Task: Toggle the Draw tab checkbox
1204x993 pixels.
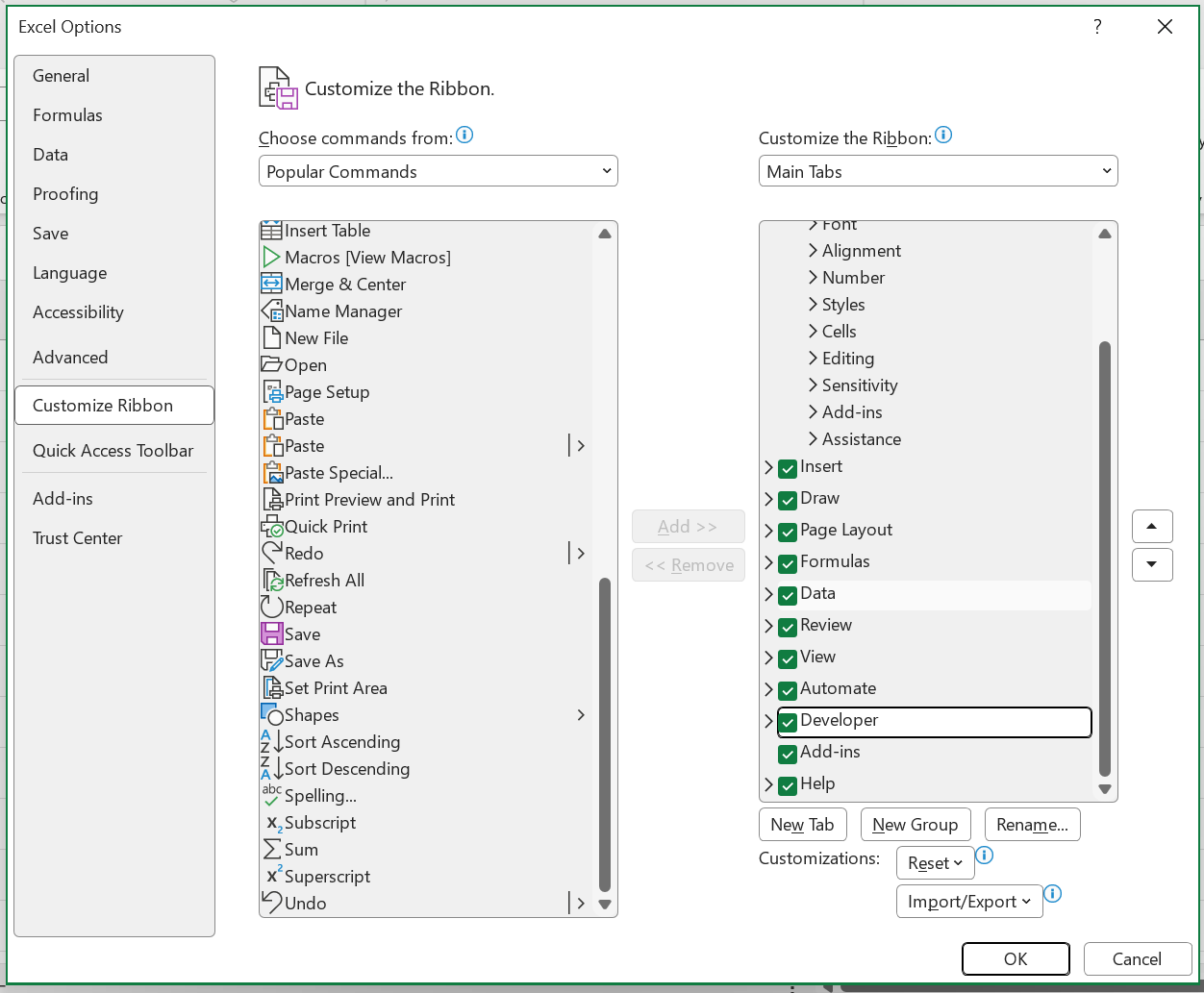Action: (x=788, y=500)
